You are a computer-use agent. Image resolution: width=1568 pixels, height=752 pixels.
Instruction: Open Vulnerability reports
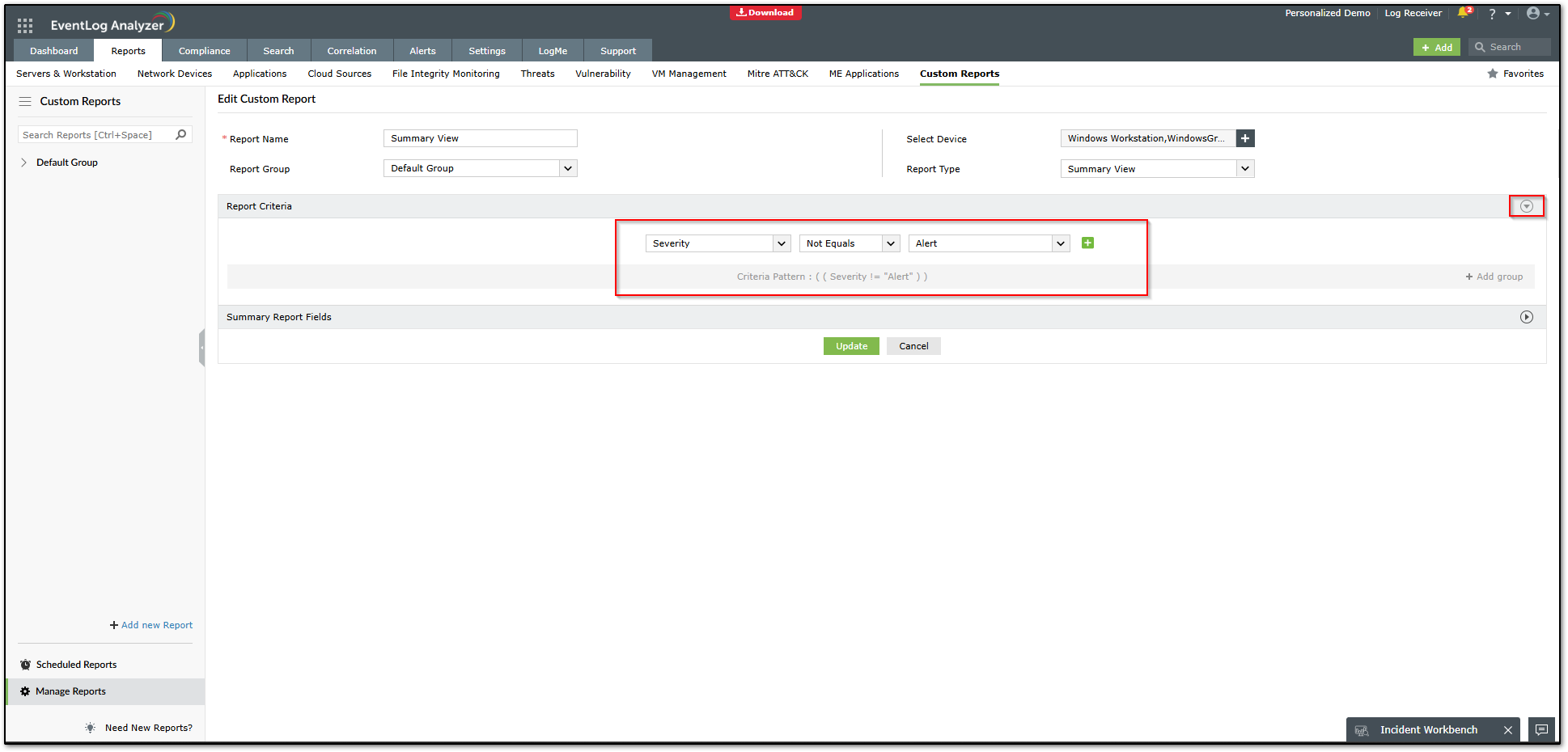click(x=603, y=74)
